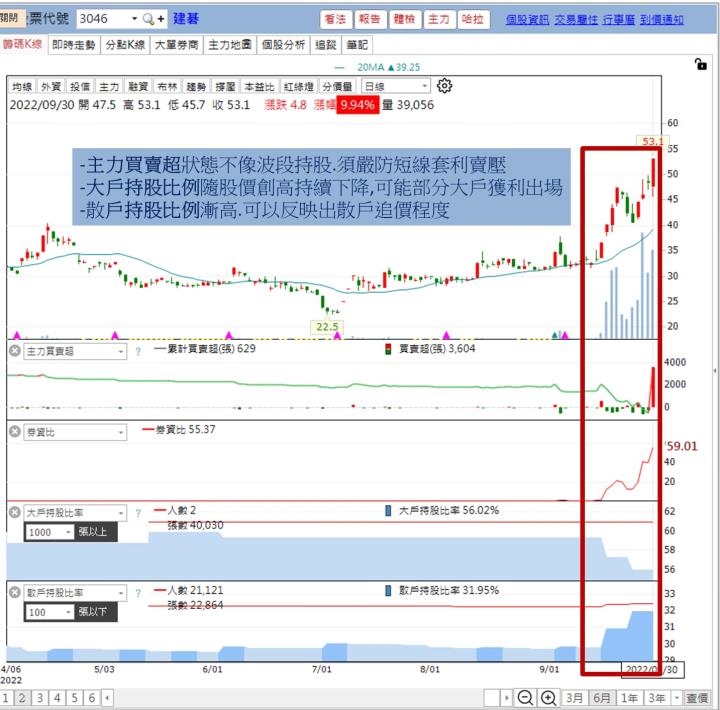Screen dimensions: 720x710
Task: Switch to the 追蹤 tab
Action: coord(326,45)
